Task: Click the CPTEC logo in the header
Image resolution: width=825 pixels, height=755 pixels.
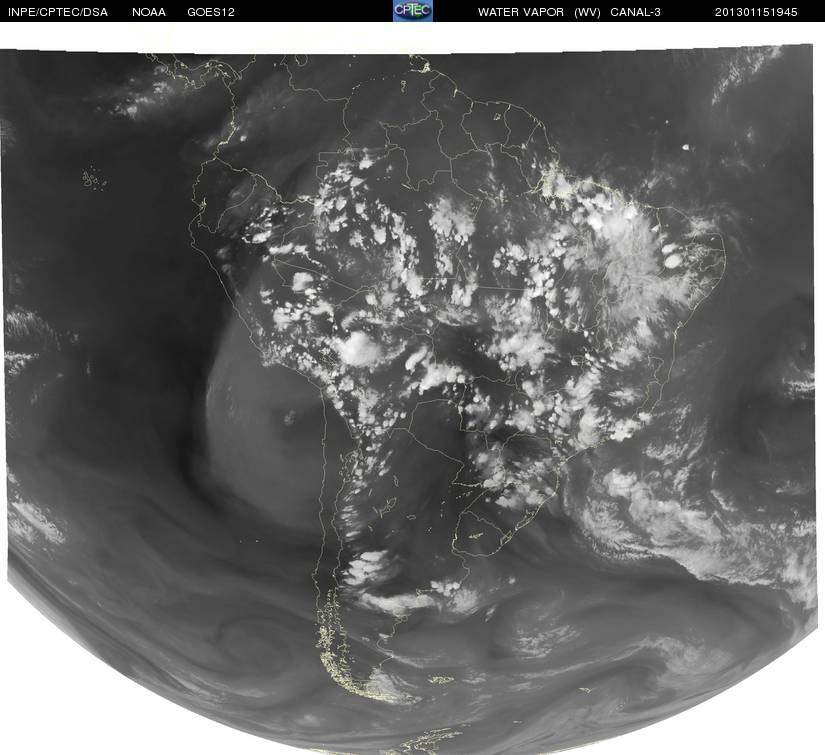Action: pos(413,11)
